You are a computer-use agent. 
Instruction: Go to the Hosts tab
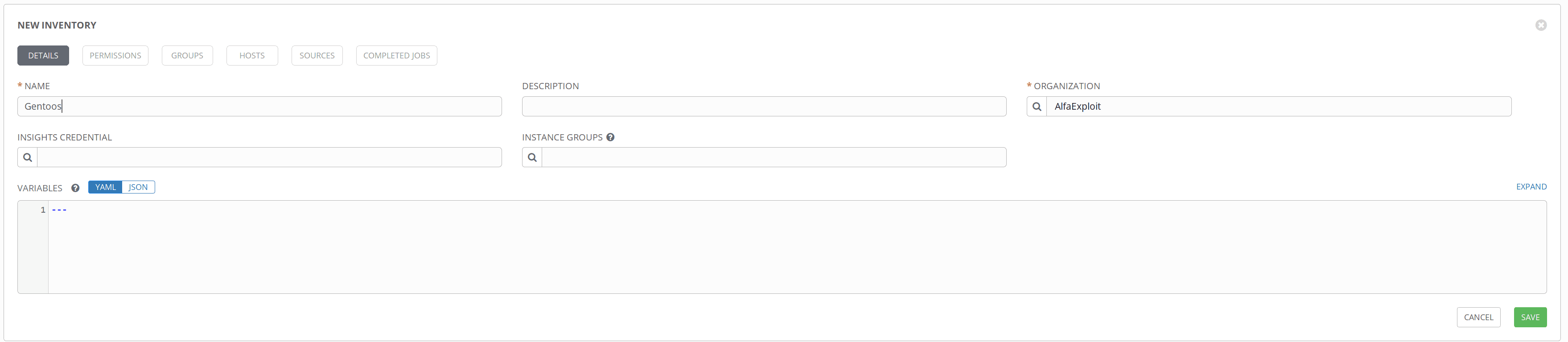(x=252, y=55)
